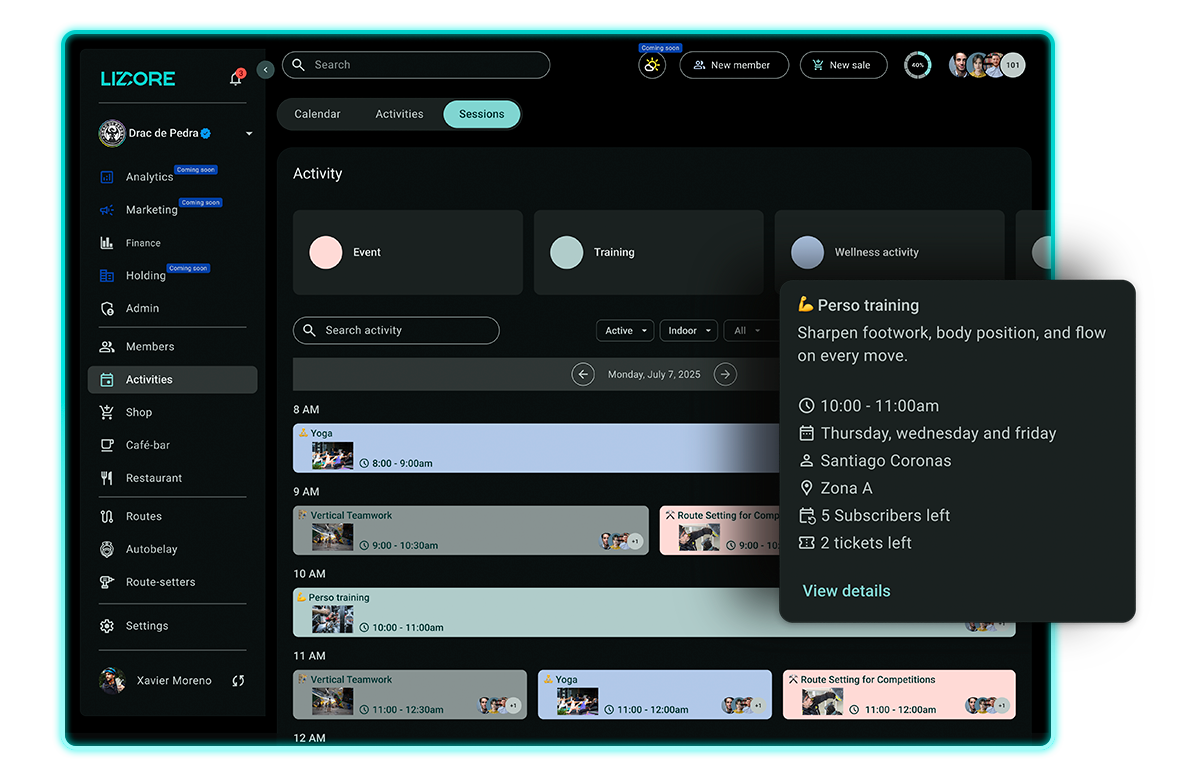Select the Restaurant fork and knife icon
1200x780 pixels.
click(107, 478)
